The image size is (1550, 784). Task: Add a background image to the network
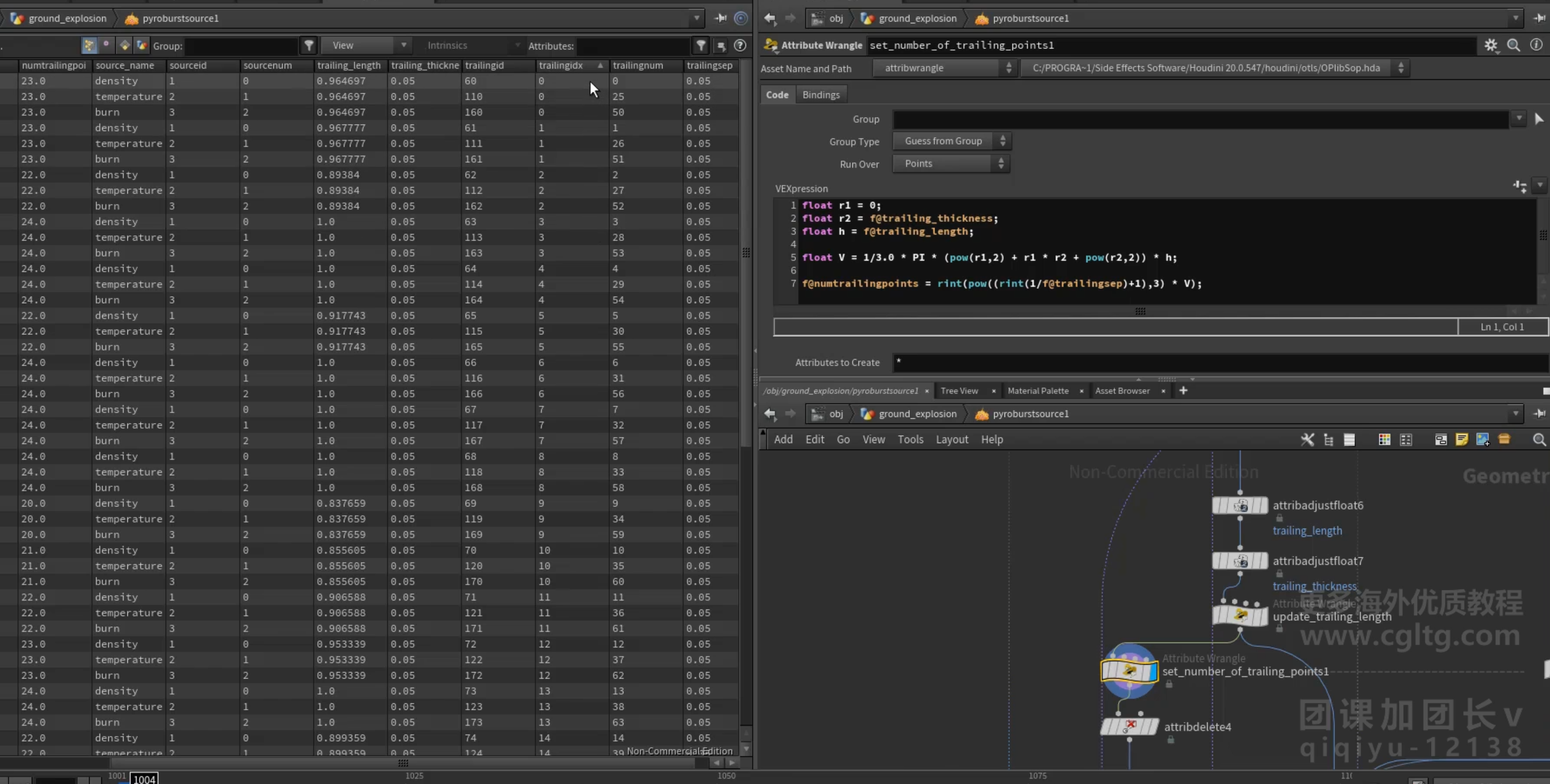(x=1483, y=439)
